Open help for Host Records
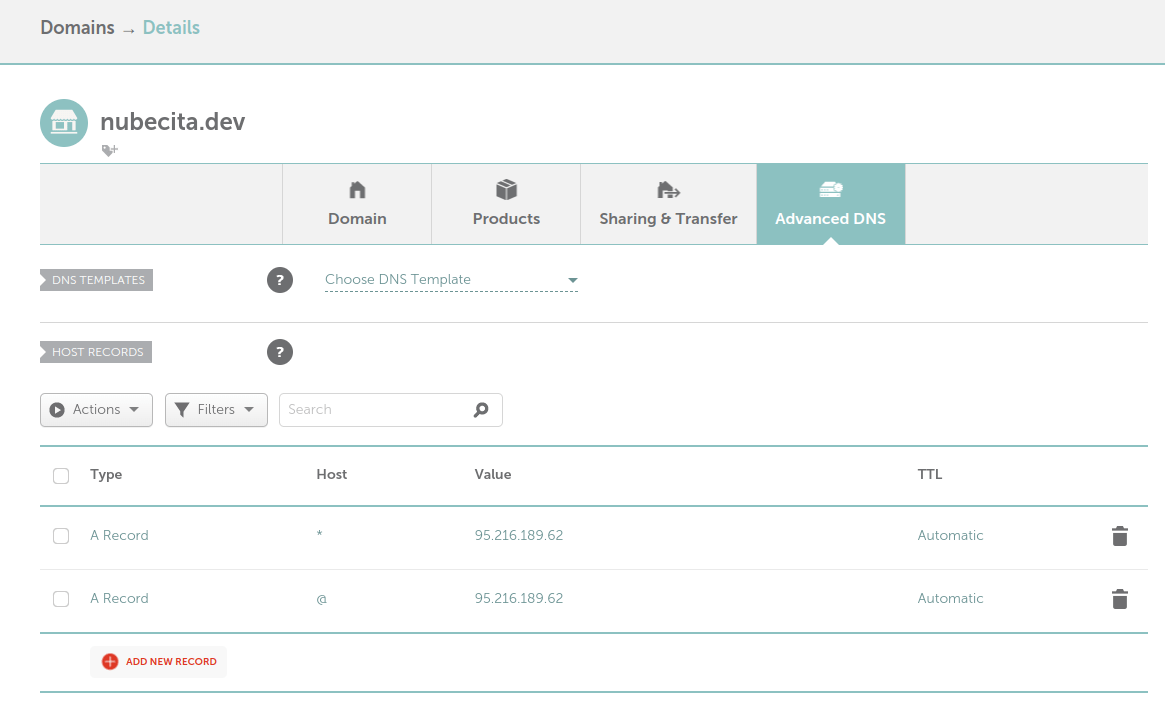This screenshot has width=1165, height=714. point(280,352)
